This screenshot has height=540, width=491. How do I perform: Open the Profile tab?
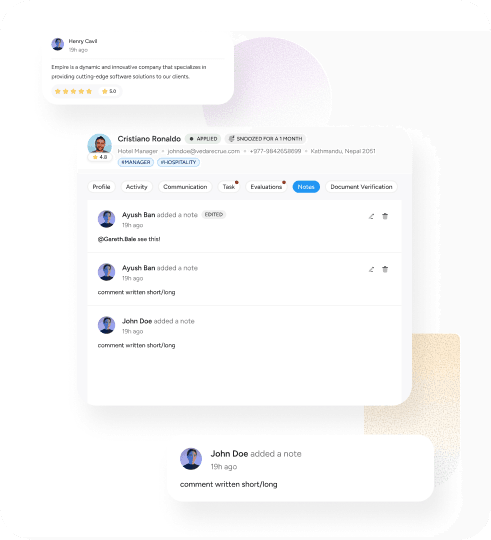(101, 187)
